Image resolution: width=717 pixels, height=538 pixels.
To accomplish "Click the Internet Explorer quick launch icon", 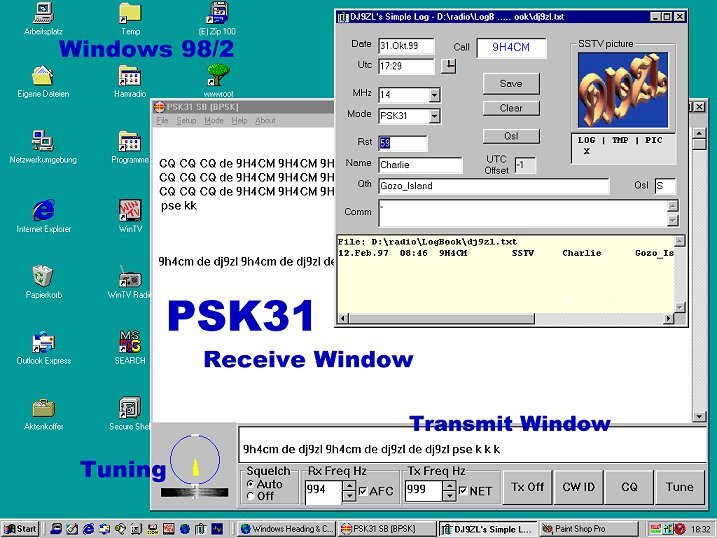I will click(x=88, y=529).
